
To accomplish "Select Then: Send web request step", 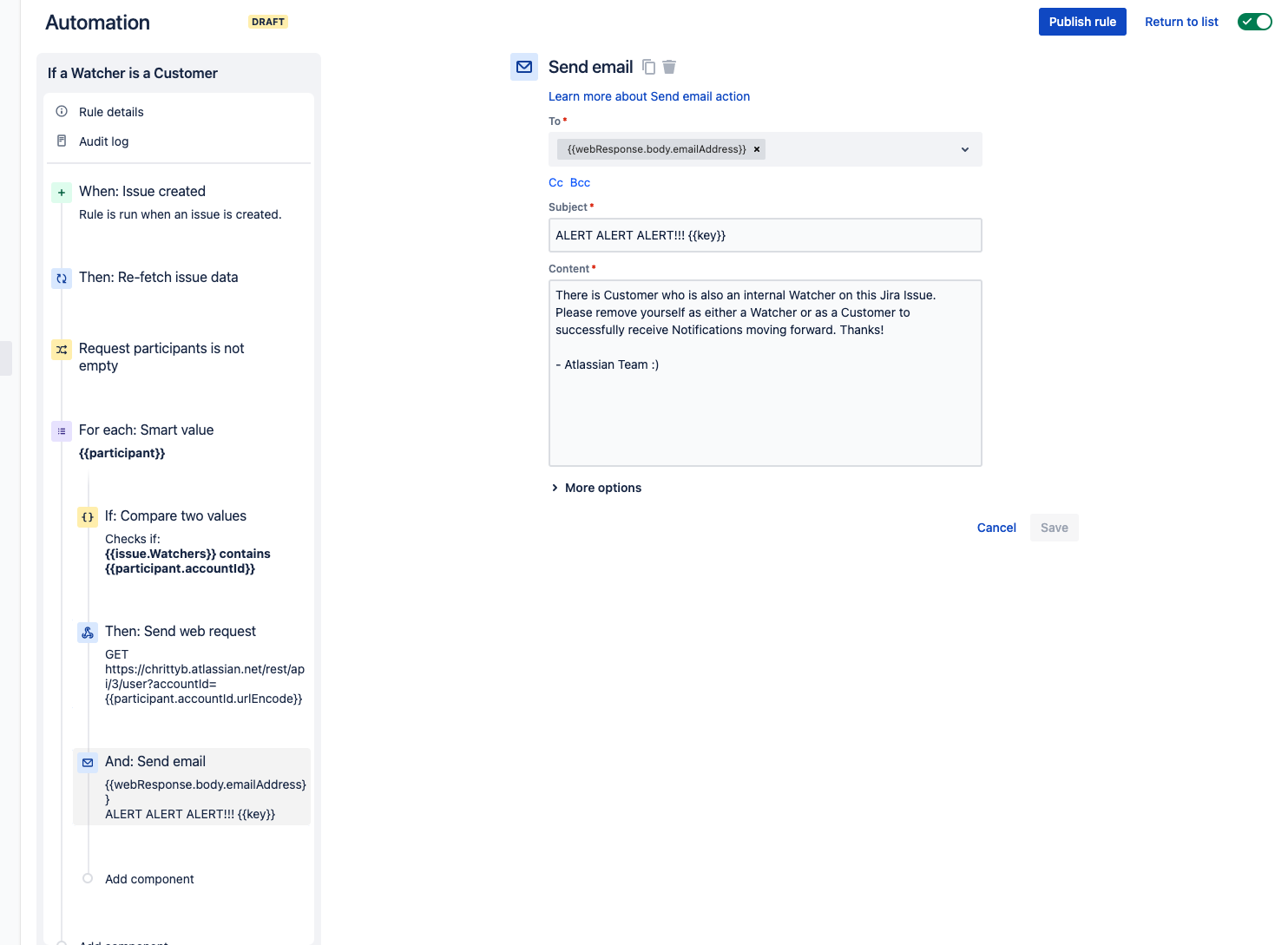I will (181, 631).
